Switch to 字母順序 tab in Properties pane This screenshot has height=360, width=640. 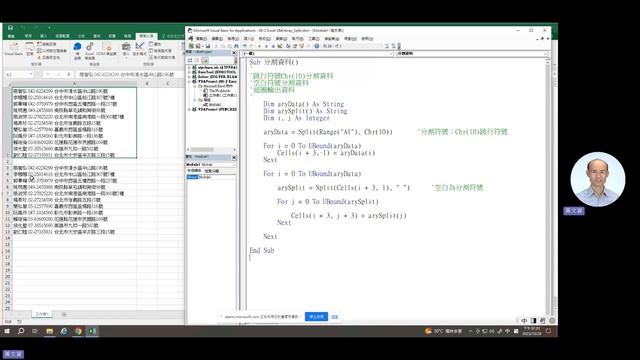[194, 171]
